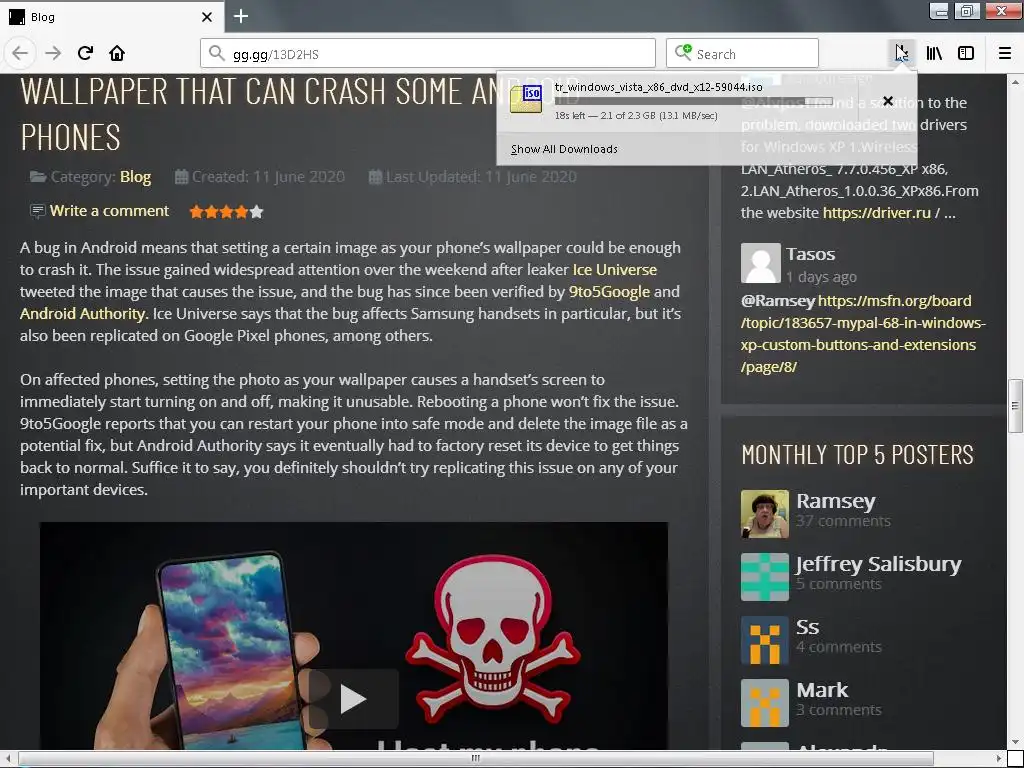Open the Downloads toolbar button
Viewport: 1024px width, 768px height.
(x=902, y=53)
